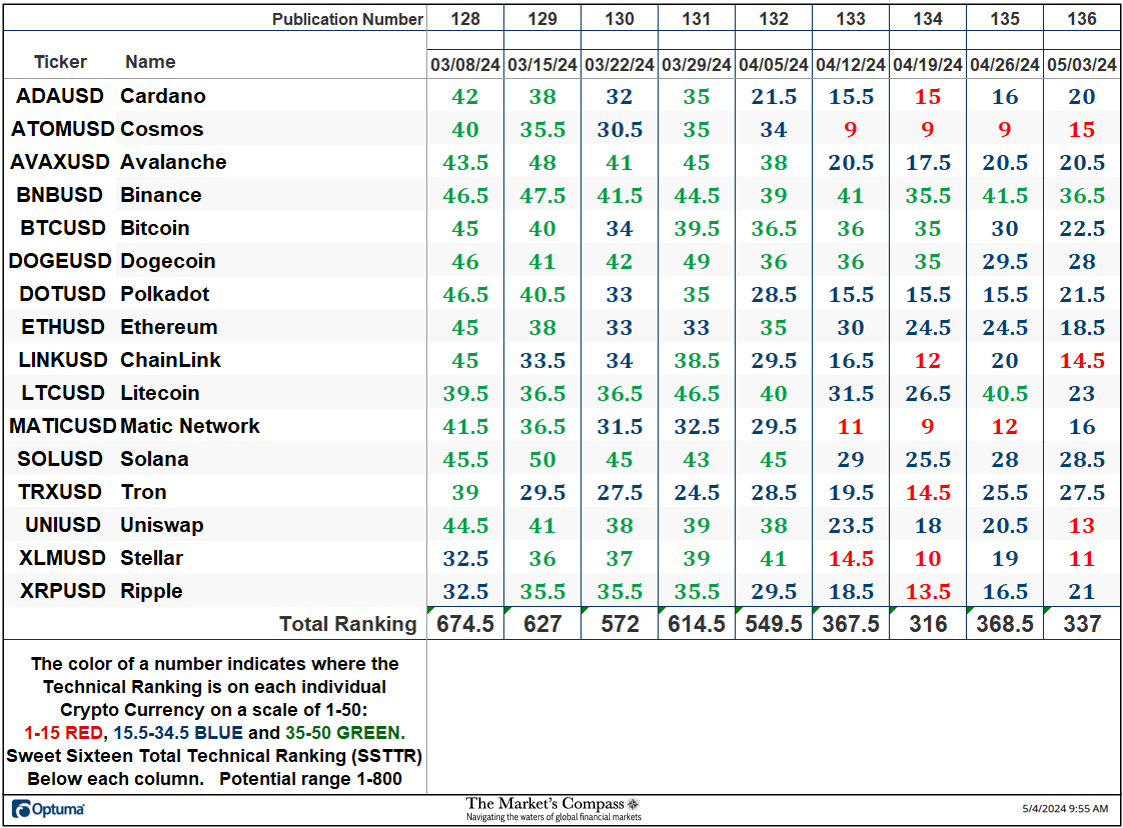The image size is (1123, 828).
Task: Select the XLMUSD ticker cell
Action: [x=62, y=557]
